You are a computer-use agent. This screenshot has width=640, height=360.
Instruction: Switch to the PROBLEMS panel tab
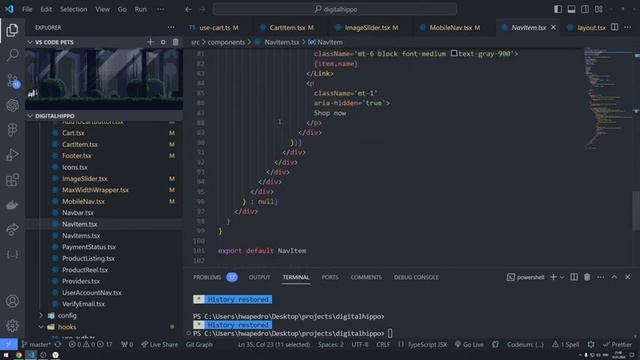207,277
